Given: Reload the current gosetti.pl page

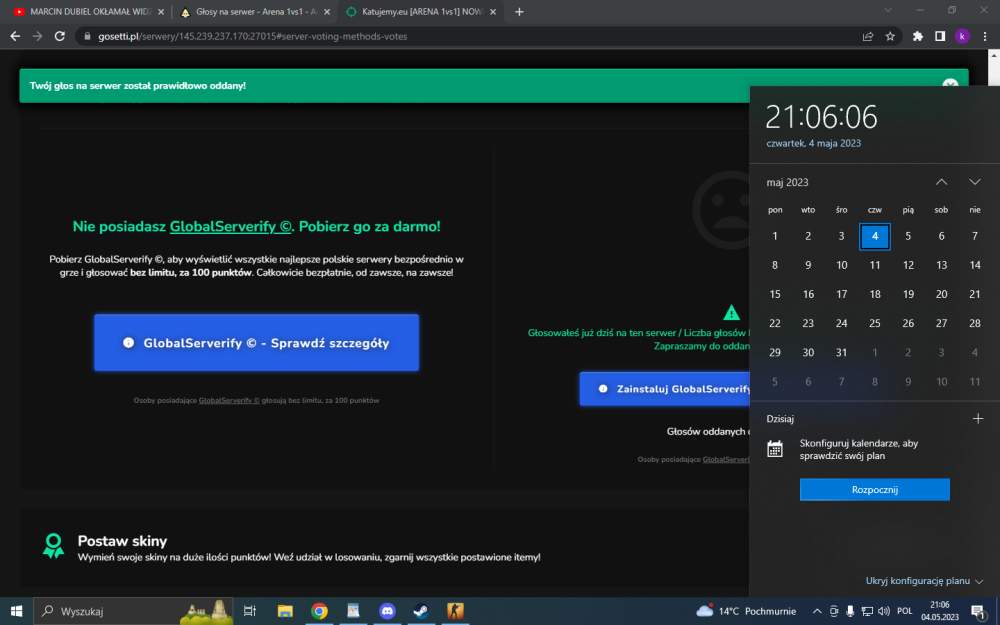Looking at the screenshot, I should [60, 36].
